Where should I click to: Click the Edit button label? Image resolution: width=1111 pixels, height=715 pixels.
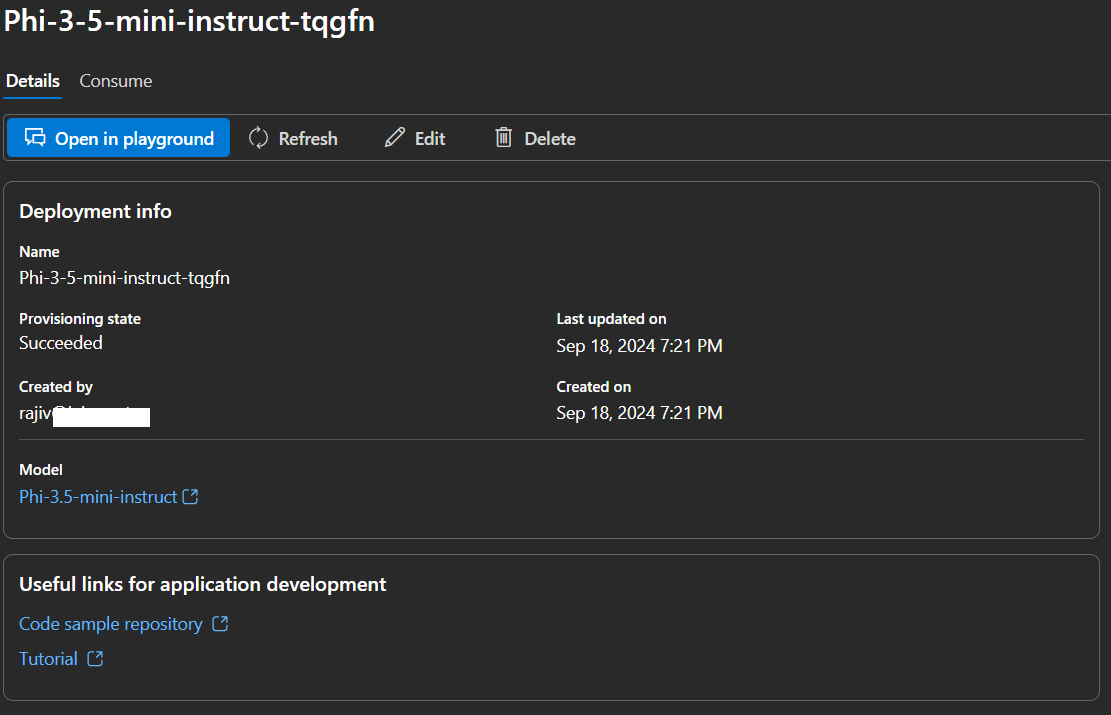click(430, 138)
